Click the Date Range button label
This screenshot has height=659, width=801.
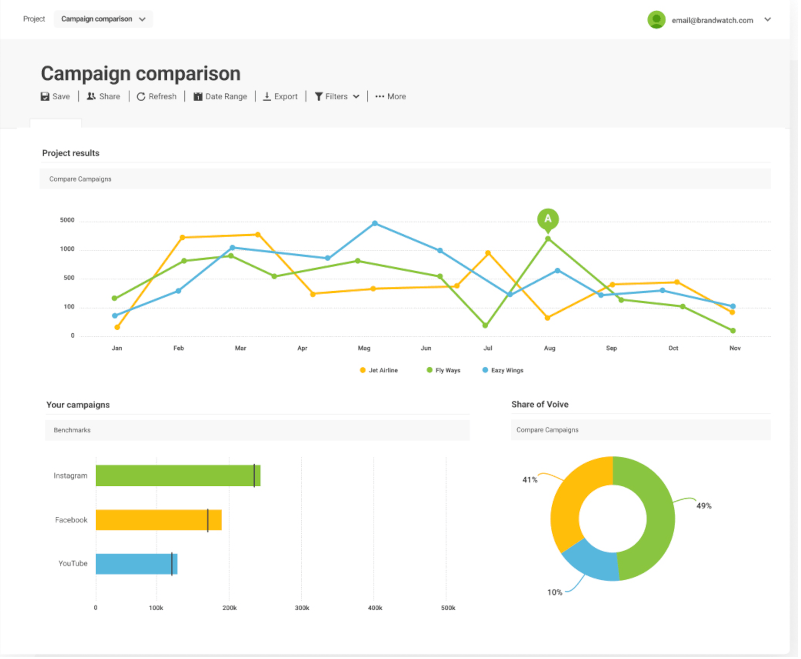[226, 97]
